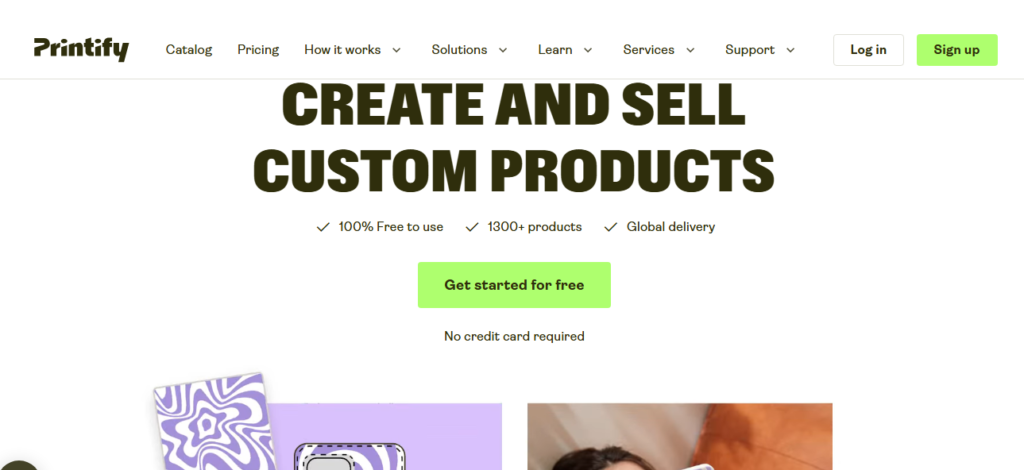Viewport: 1024px width, 470px height.
Task: Open the Support dropdown chevron
Action: coord(790,50)
